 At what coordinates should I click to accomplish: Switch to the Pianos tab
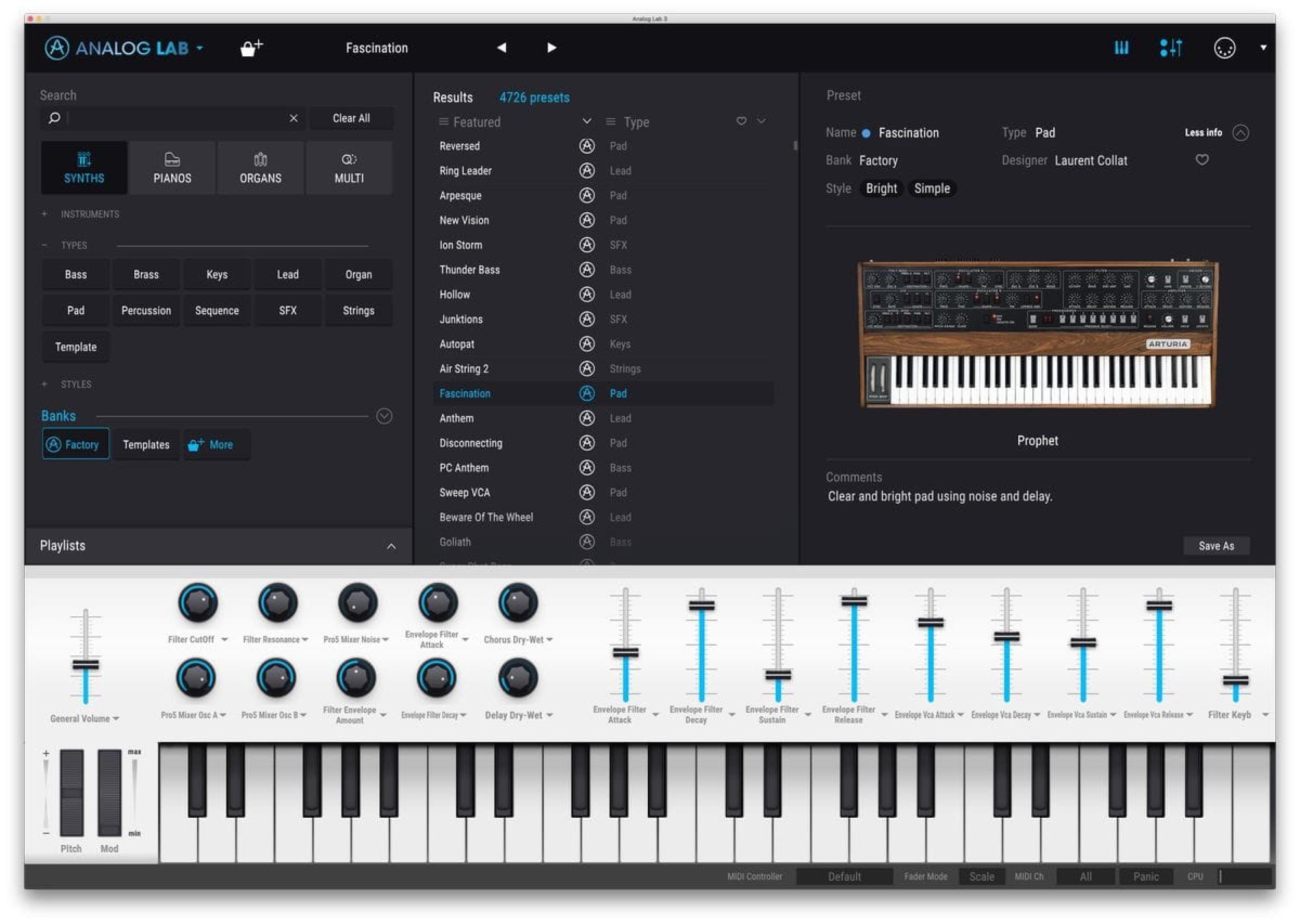pos(172,169)
